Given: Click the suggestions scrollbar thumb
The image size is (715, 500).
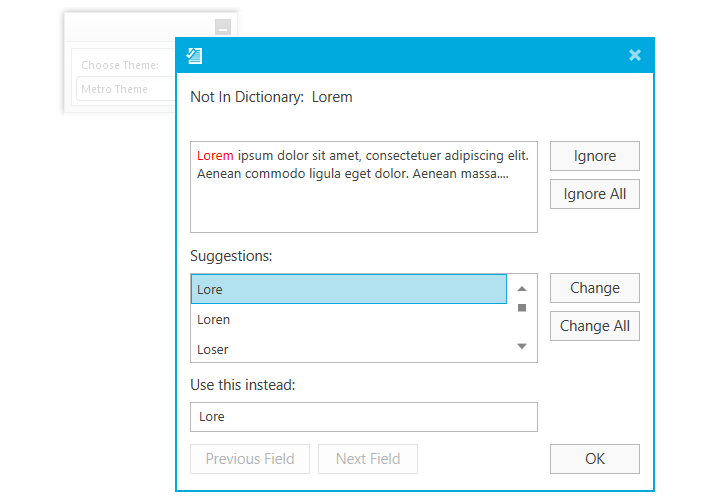Looking at the screenshot, I should pos(522,308).
